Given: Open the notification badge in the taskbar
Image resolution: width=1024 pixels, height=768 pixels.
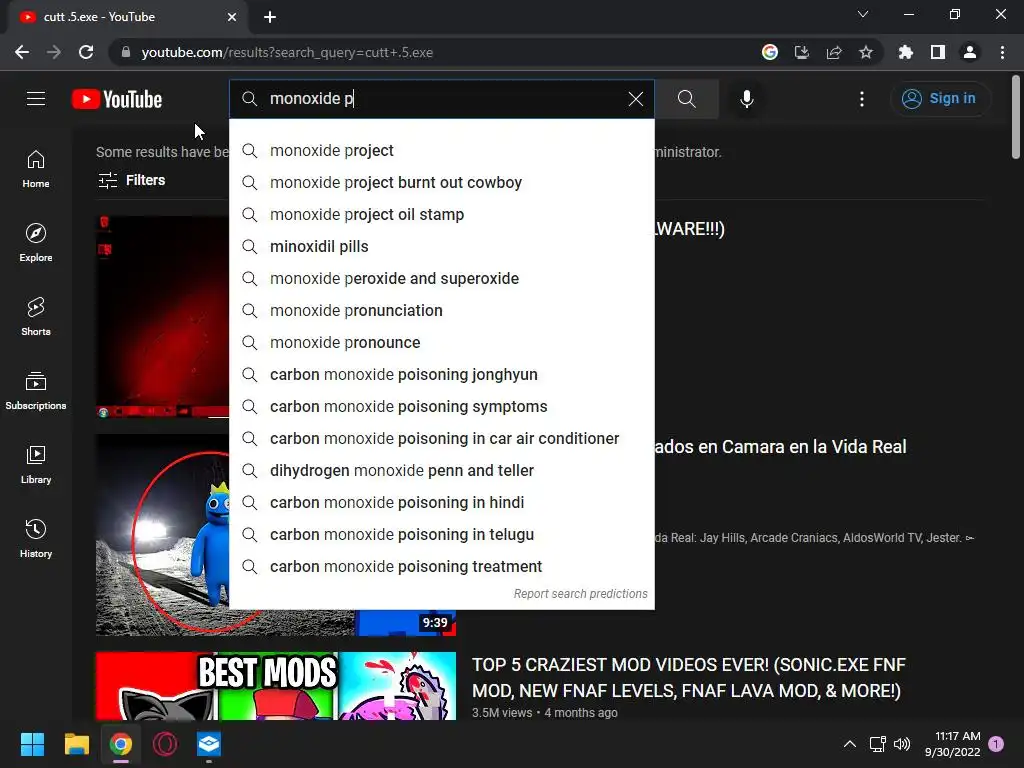Looking at the screenshot, I should click(996, 744).
